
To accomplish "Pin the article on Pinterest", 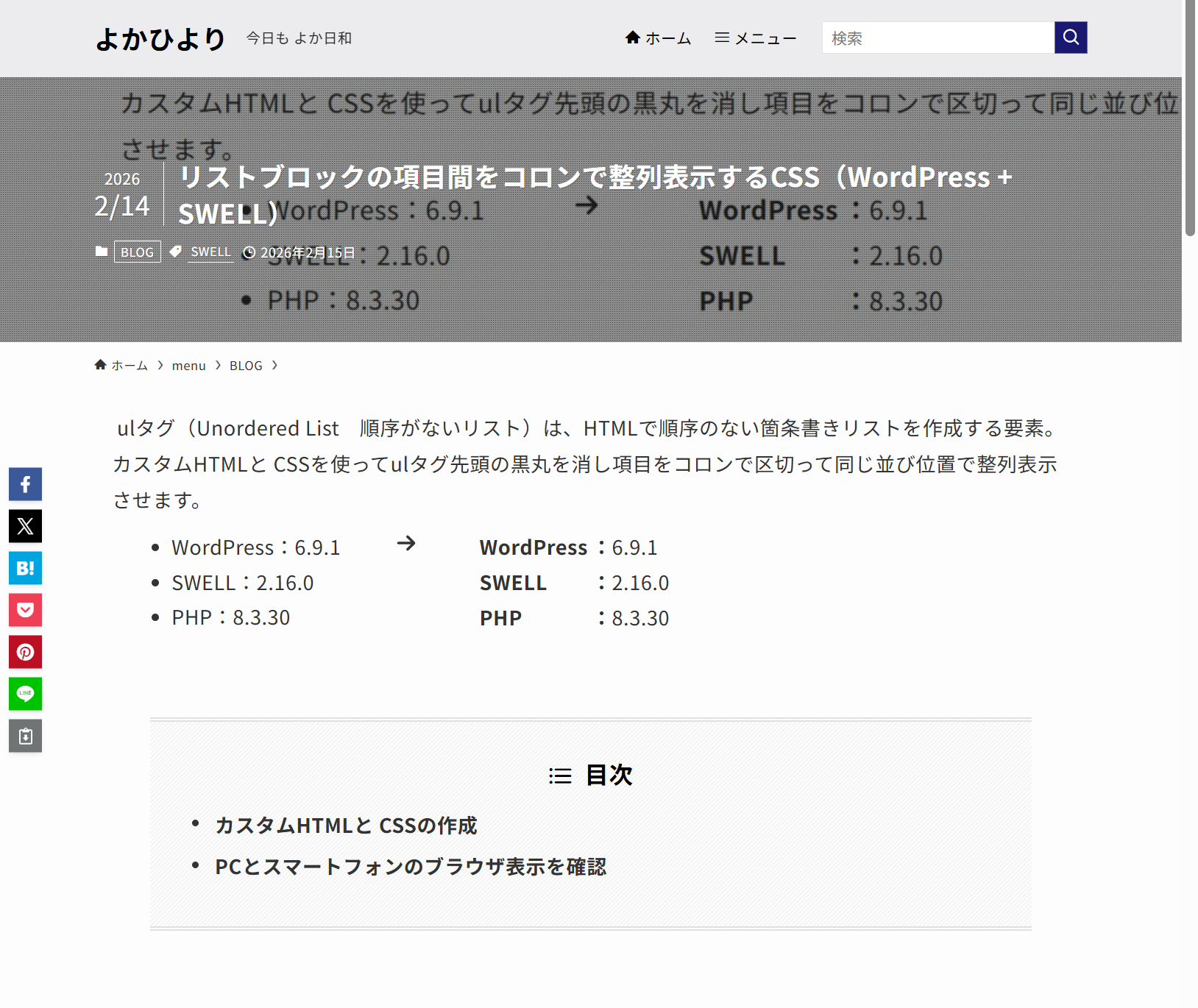I will 25,652.
